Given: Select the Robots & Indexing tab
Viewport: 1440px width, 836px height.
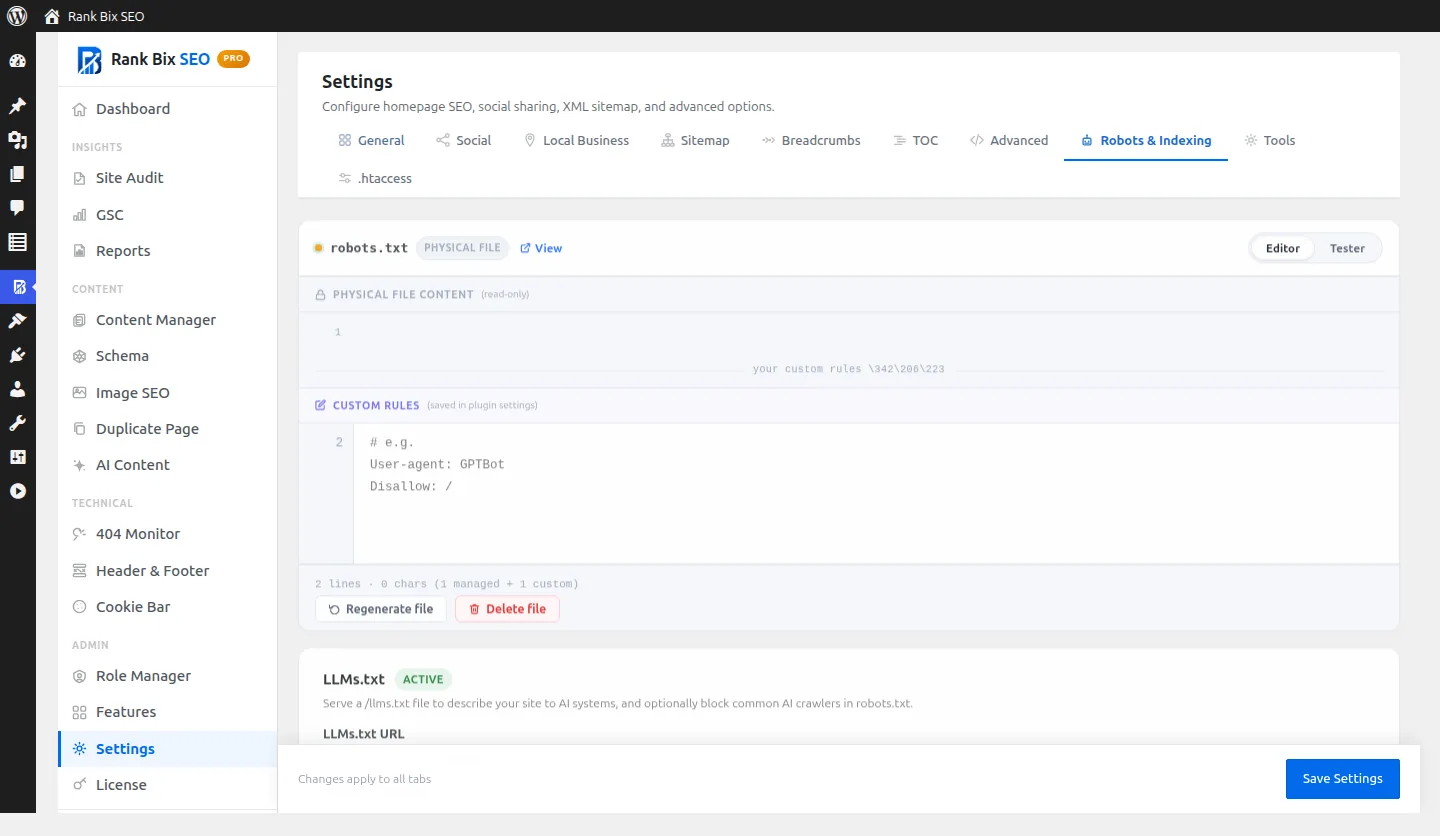Looking at the screenshot, I should coord(1146,141).
